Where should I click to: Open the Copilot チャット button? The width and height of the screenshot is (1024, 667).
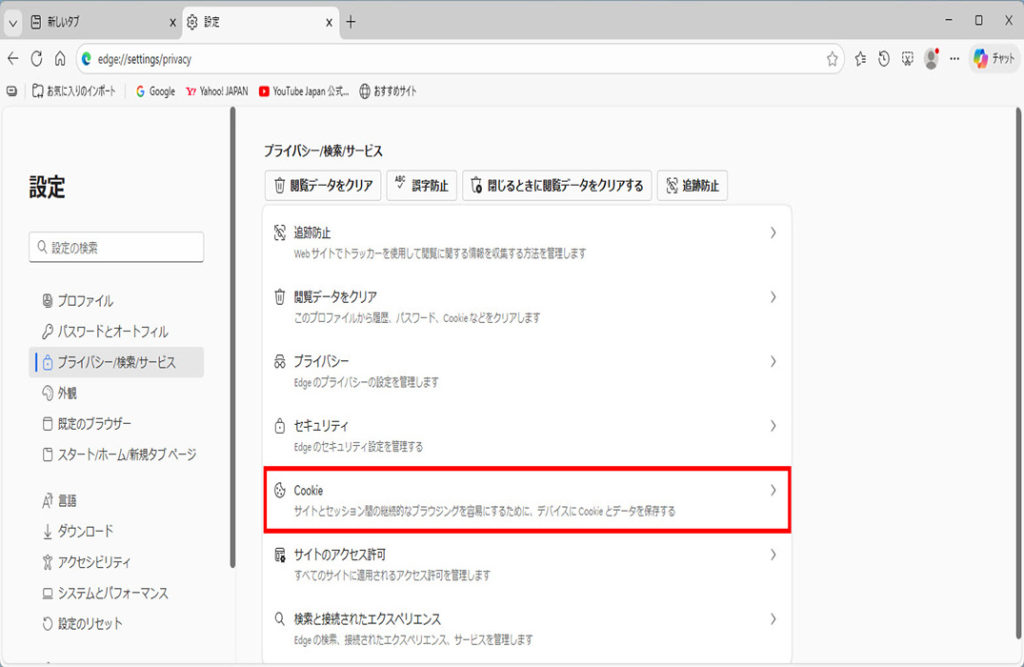pos(994,59)
